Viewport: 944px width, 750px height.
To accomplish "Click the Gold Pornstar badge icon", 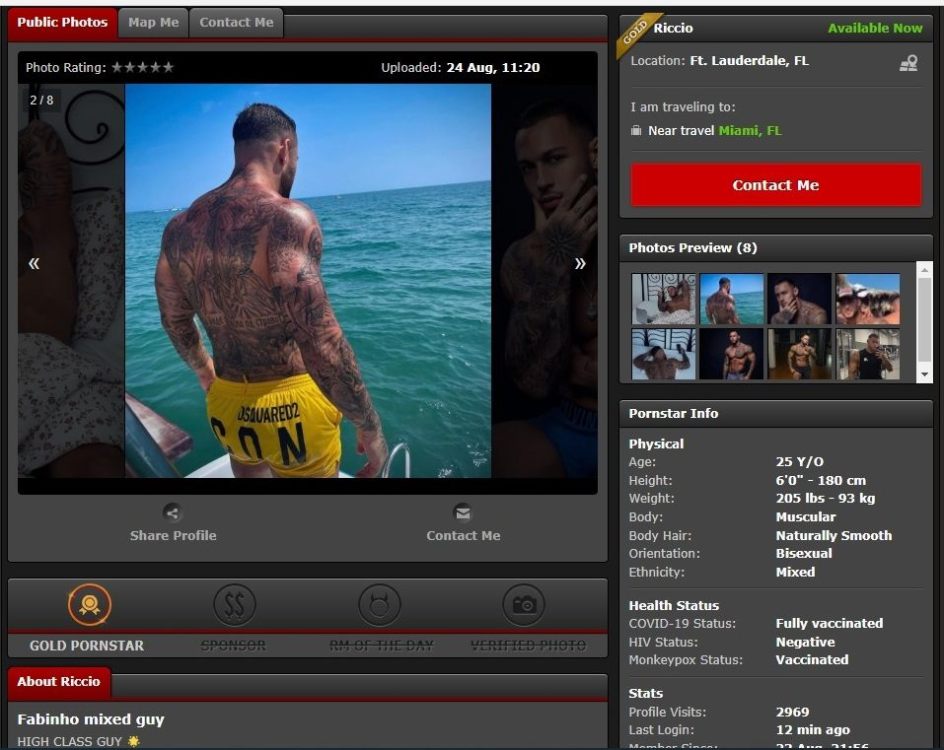I will (x=89, y=605).
